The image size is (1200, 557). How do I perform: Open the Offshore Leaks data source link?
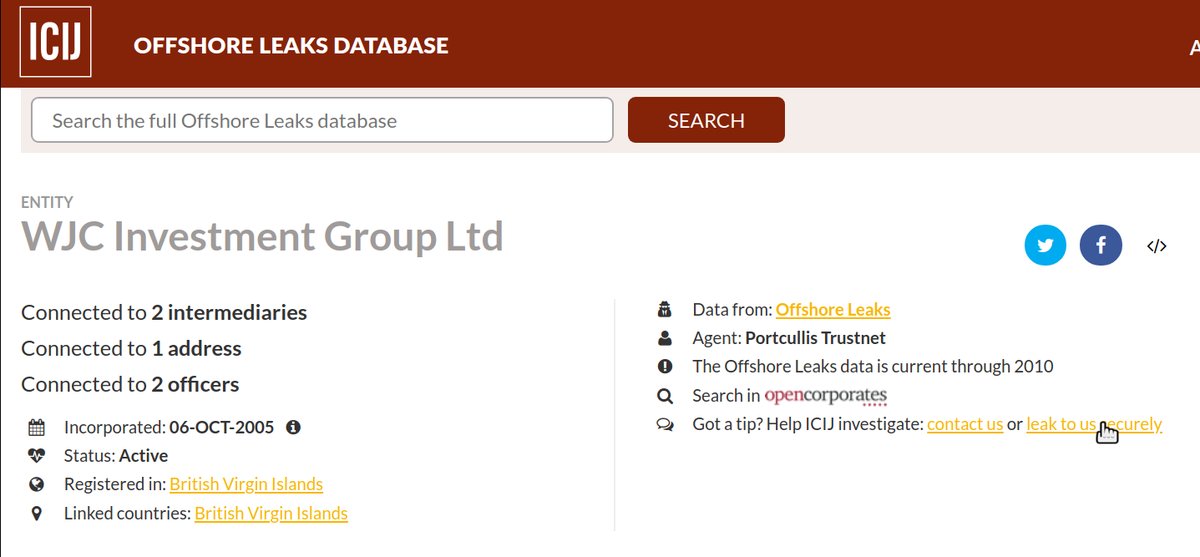pyautogui.click(x=832, y=310)
